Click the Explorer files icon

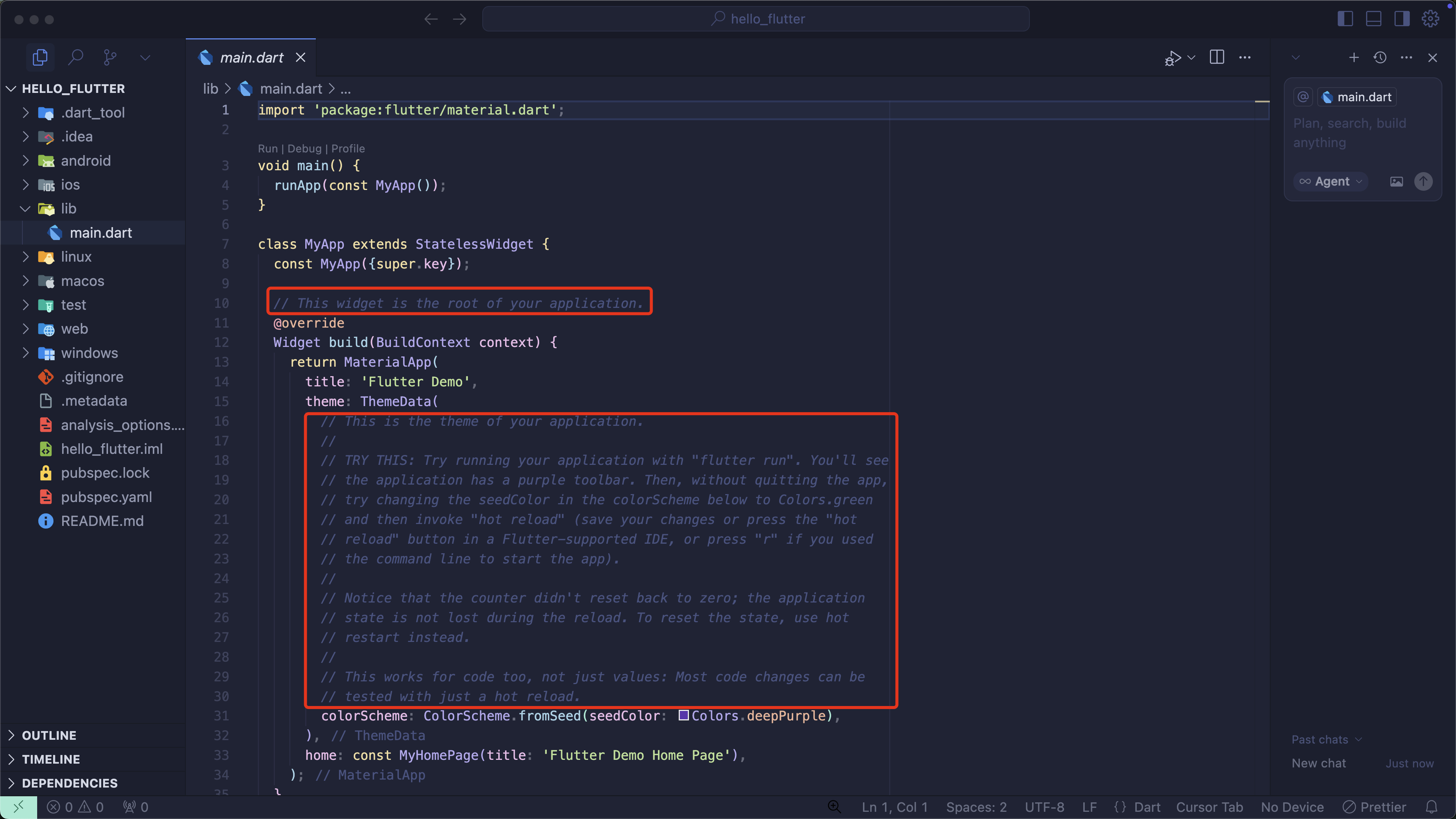click(40, 57)
